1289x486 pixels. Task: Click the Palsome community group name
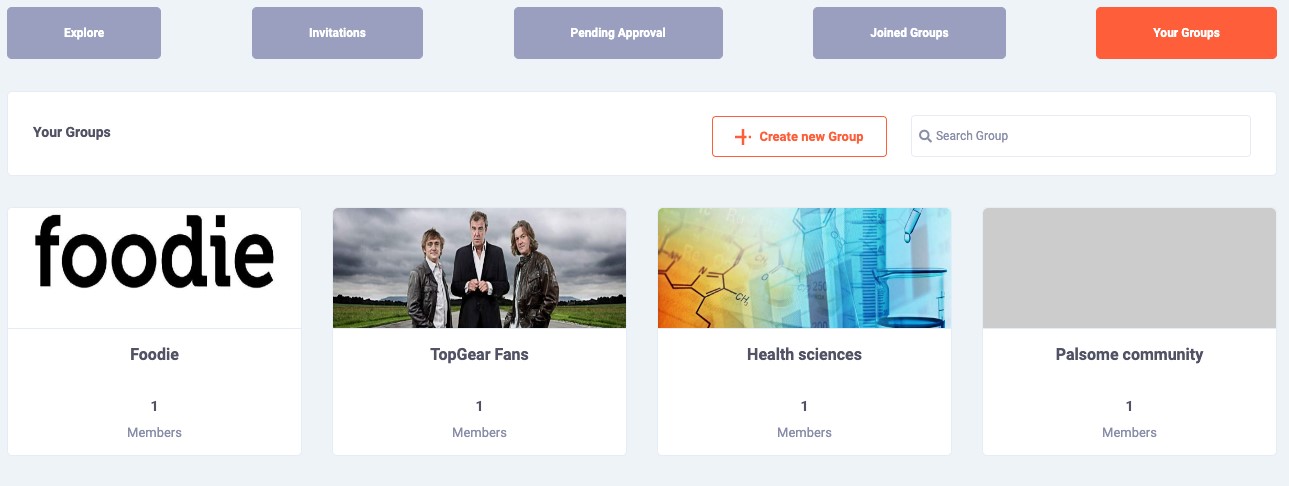pos(1129,354)
